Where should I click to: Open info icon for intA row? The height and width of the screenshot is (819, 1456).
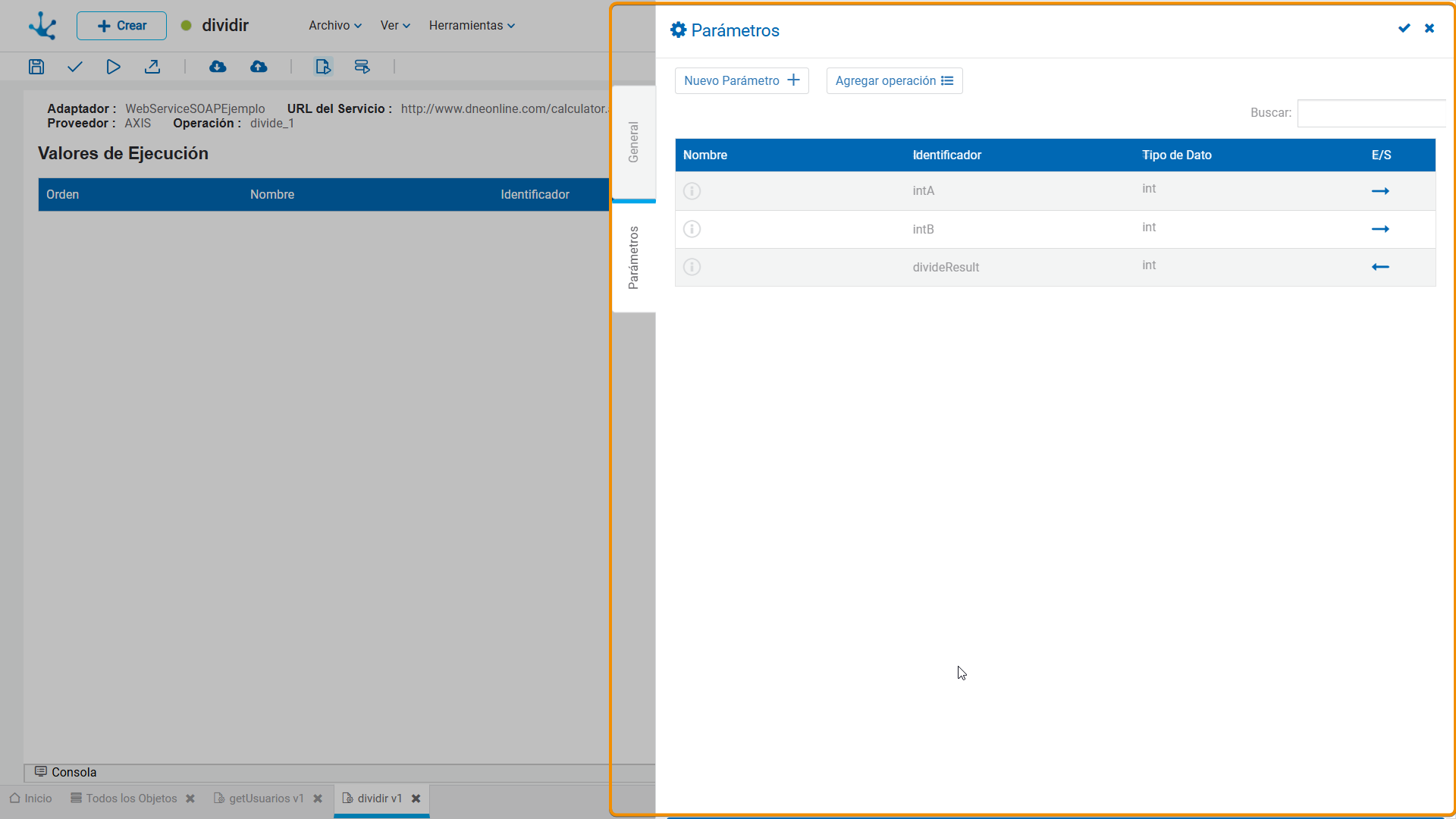tap(692, 191)
